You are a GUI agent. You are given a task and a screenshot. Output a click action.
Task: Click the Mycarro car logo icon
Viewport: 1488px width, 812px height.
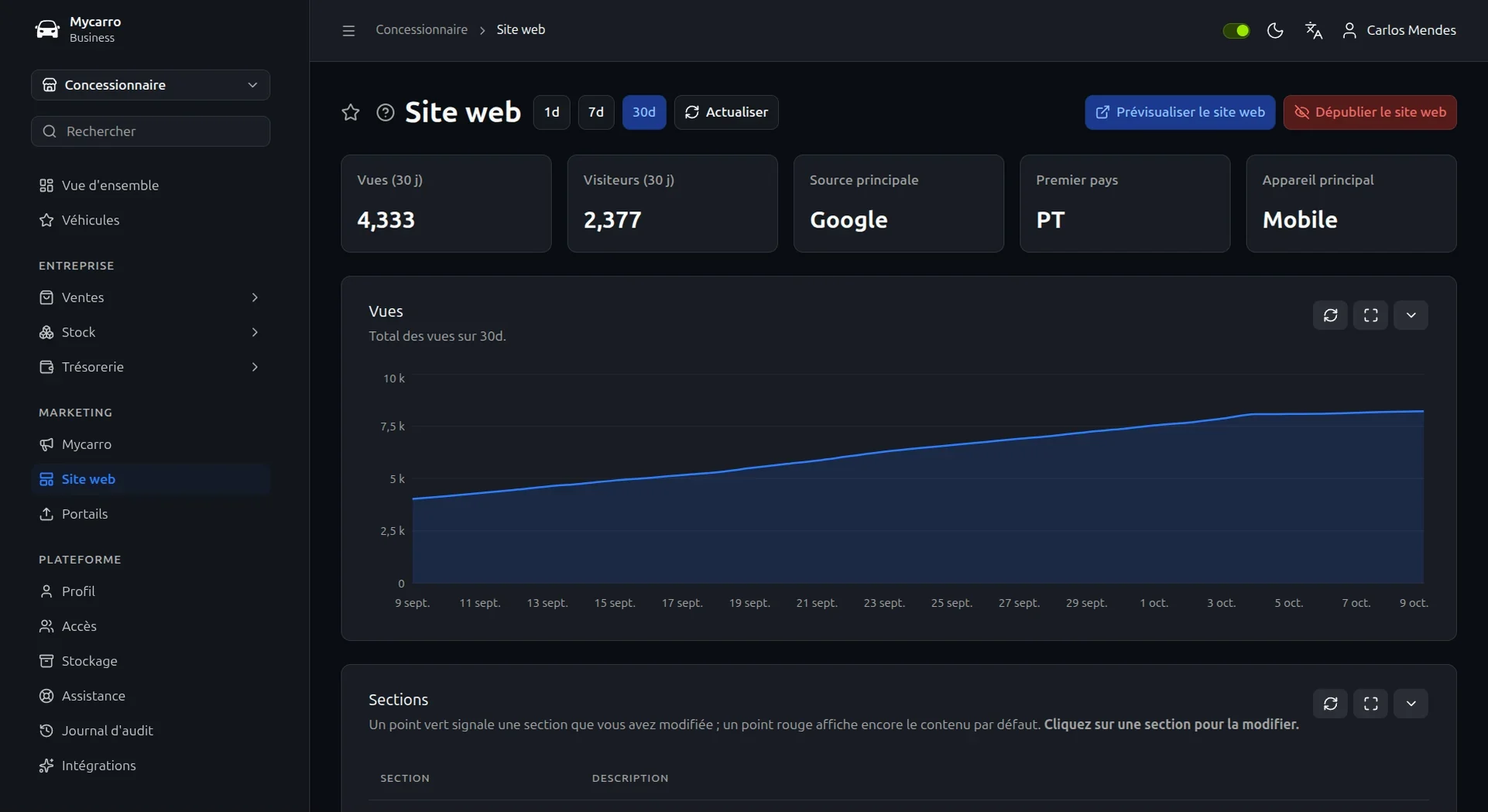click(x=47, y=29)
